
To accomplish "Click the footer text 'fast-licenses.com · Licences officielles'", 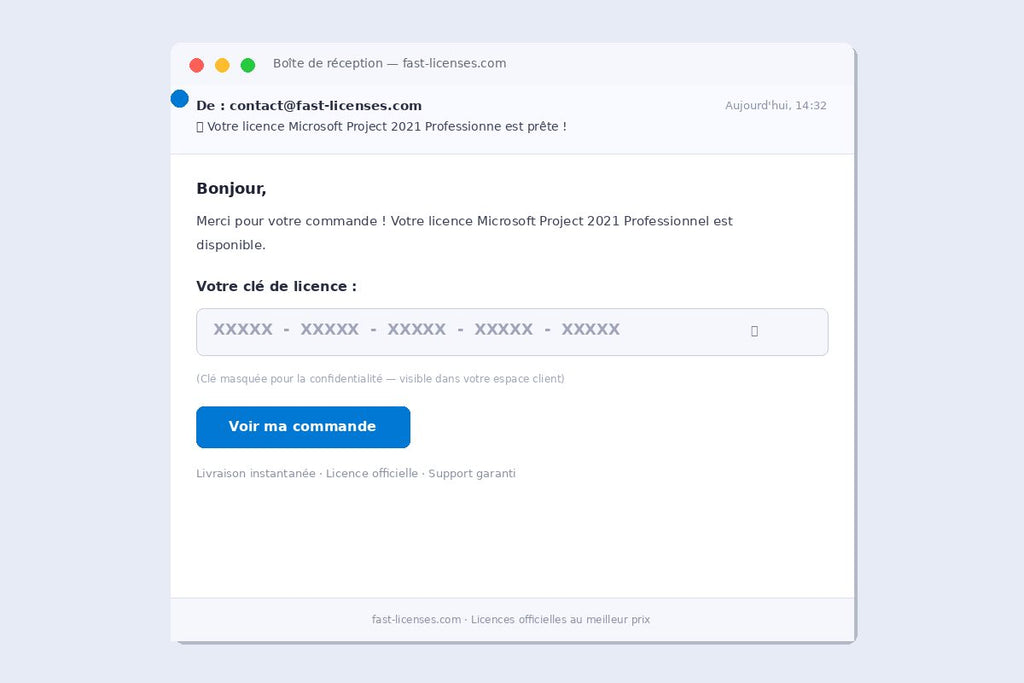I will pos(511,619).
